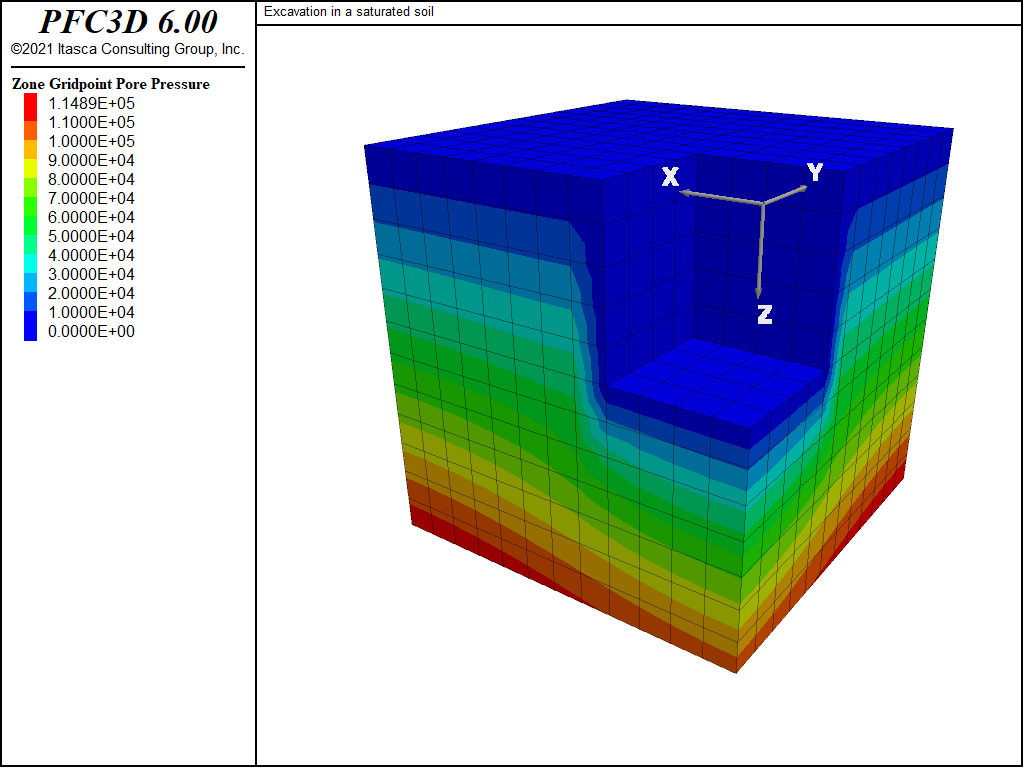Select the legend value 1.0000E+04
The height and width of the screenshot is (768, 1024).
tap(91, 312)
